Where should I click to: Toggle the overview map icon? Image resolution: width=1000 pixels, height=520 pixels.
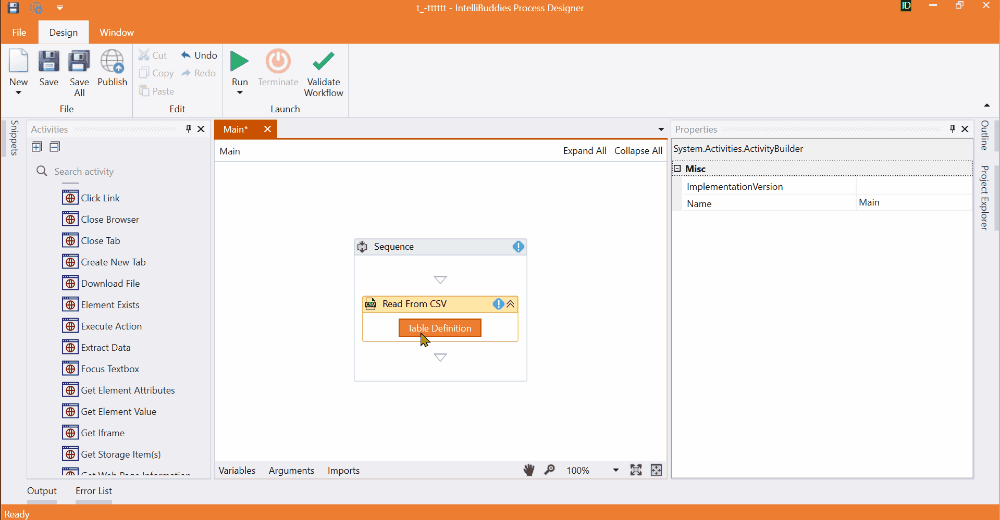pos(656,470)
